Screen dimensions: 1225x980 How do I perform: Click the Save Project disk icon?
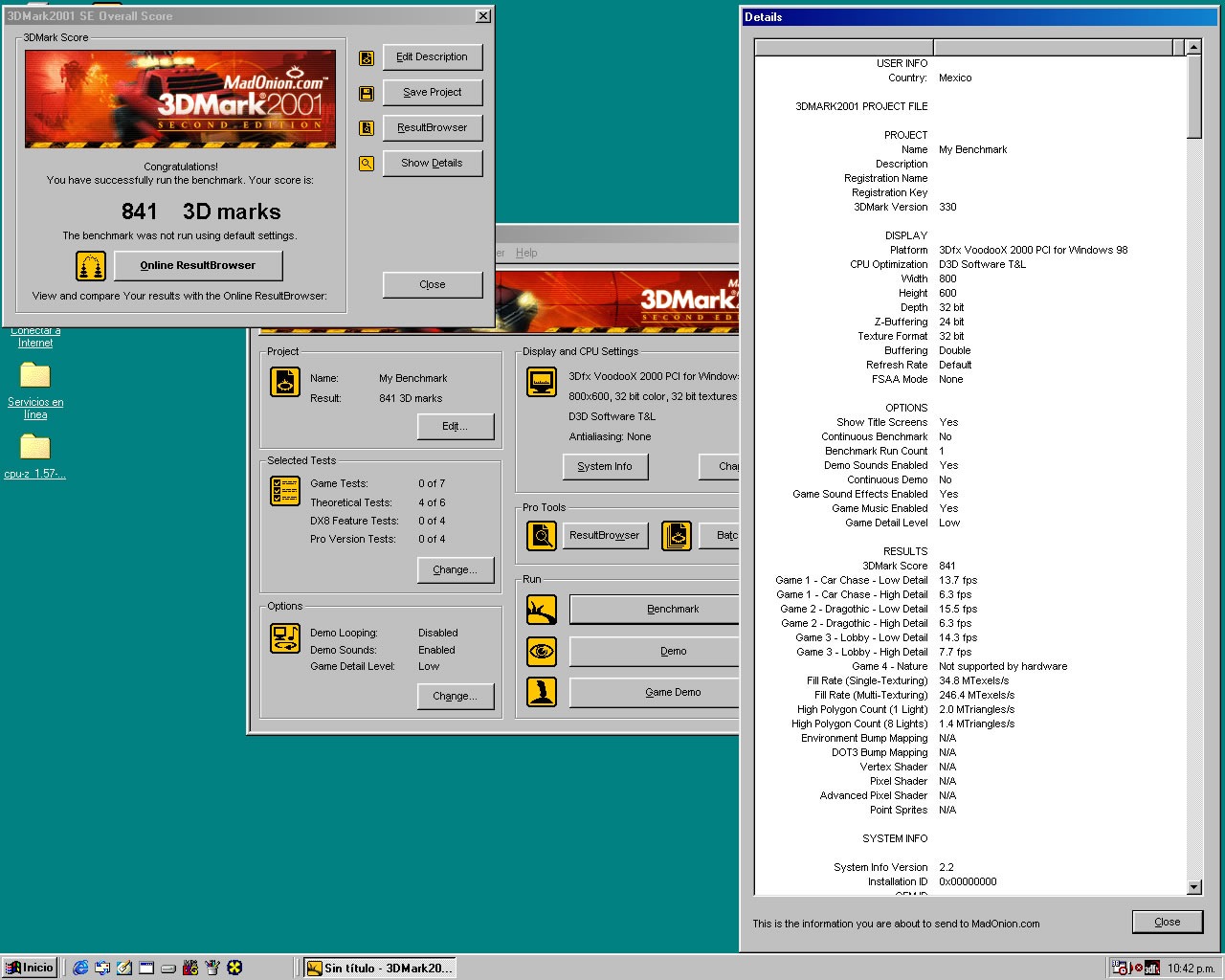pos(367,93)
